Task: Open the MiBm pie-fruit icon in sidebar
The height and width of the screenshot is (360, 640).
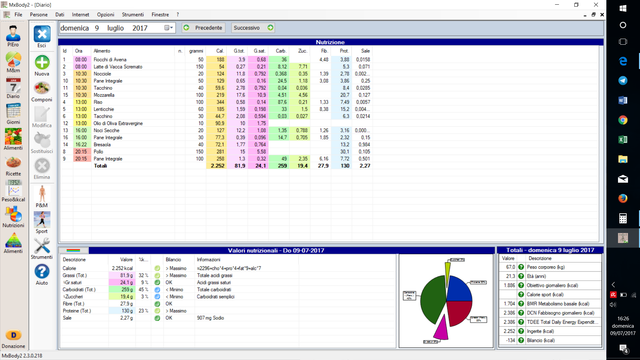Action: [x=13, y=60]
